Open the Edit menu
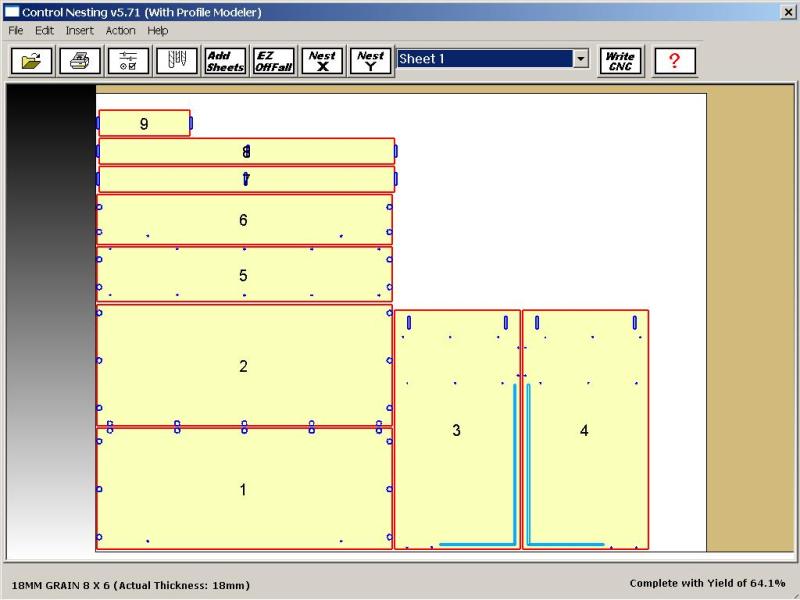800x600 pixels. point(44,31)
